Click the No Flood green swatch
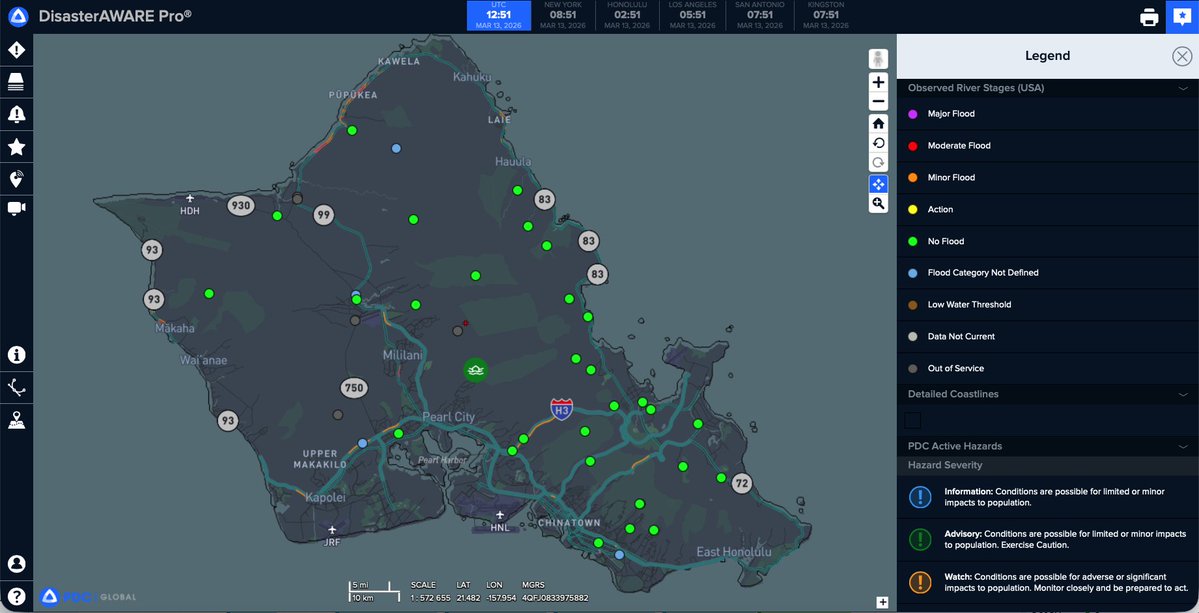The width and height of the screenshot is (1199, 613). pos(912,242)
